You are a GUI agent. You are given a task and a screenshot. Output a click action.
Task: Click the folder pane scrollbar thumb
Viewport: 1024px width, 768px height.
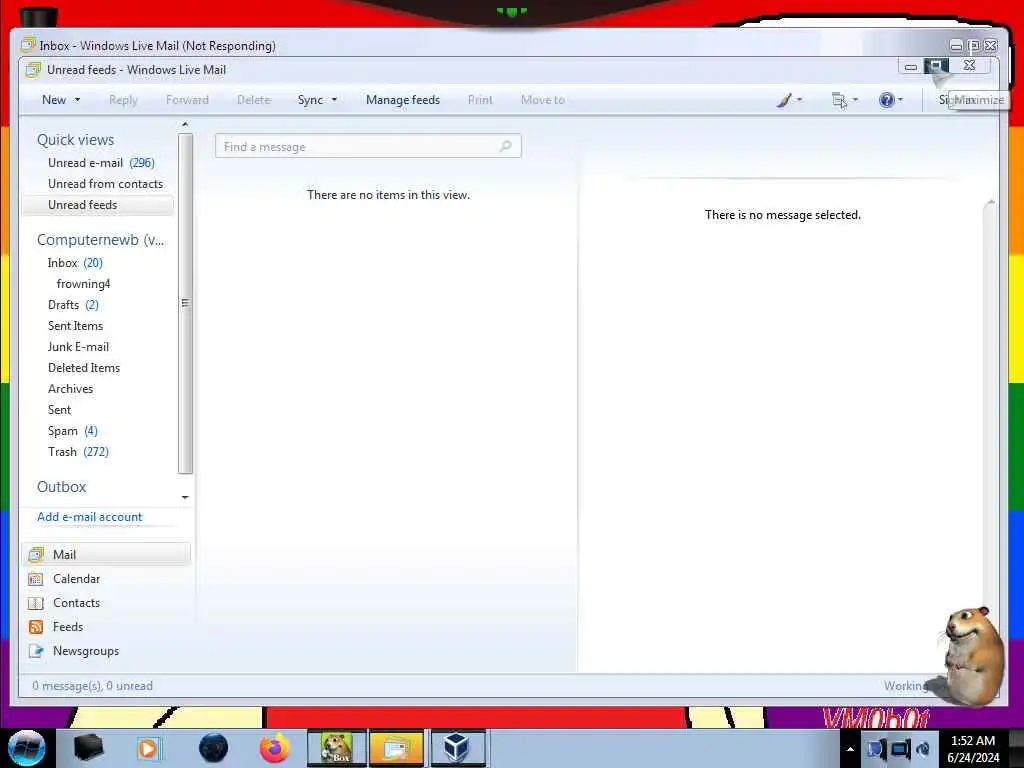(x=185, y=303)
